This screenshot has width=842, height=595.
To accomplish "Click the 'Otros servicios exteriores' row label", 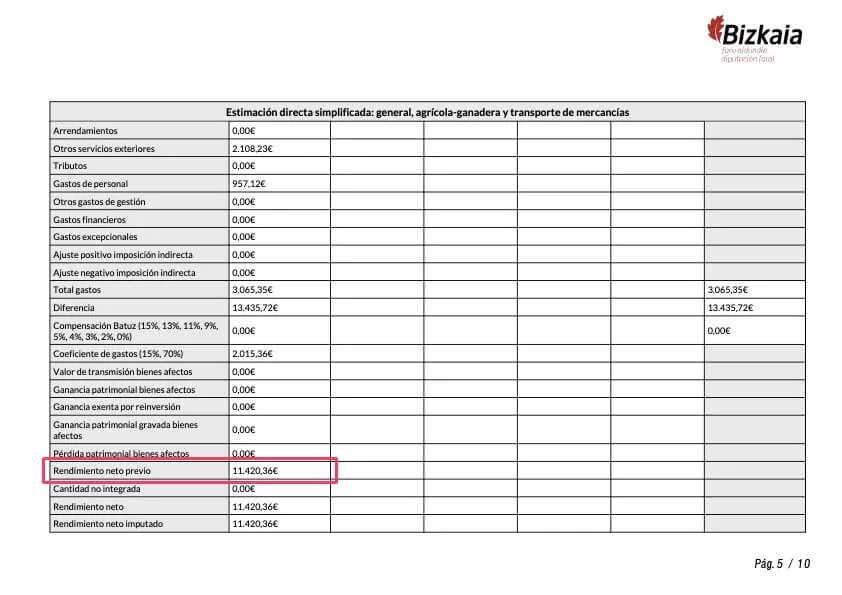I will pos(104,149).
